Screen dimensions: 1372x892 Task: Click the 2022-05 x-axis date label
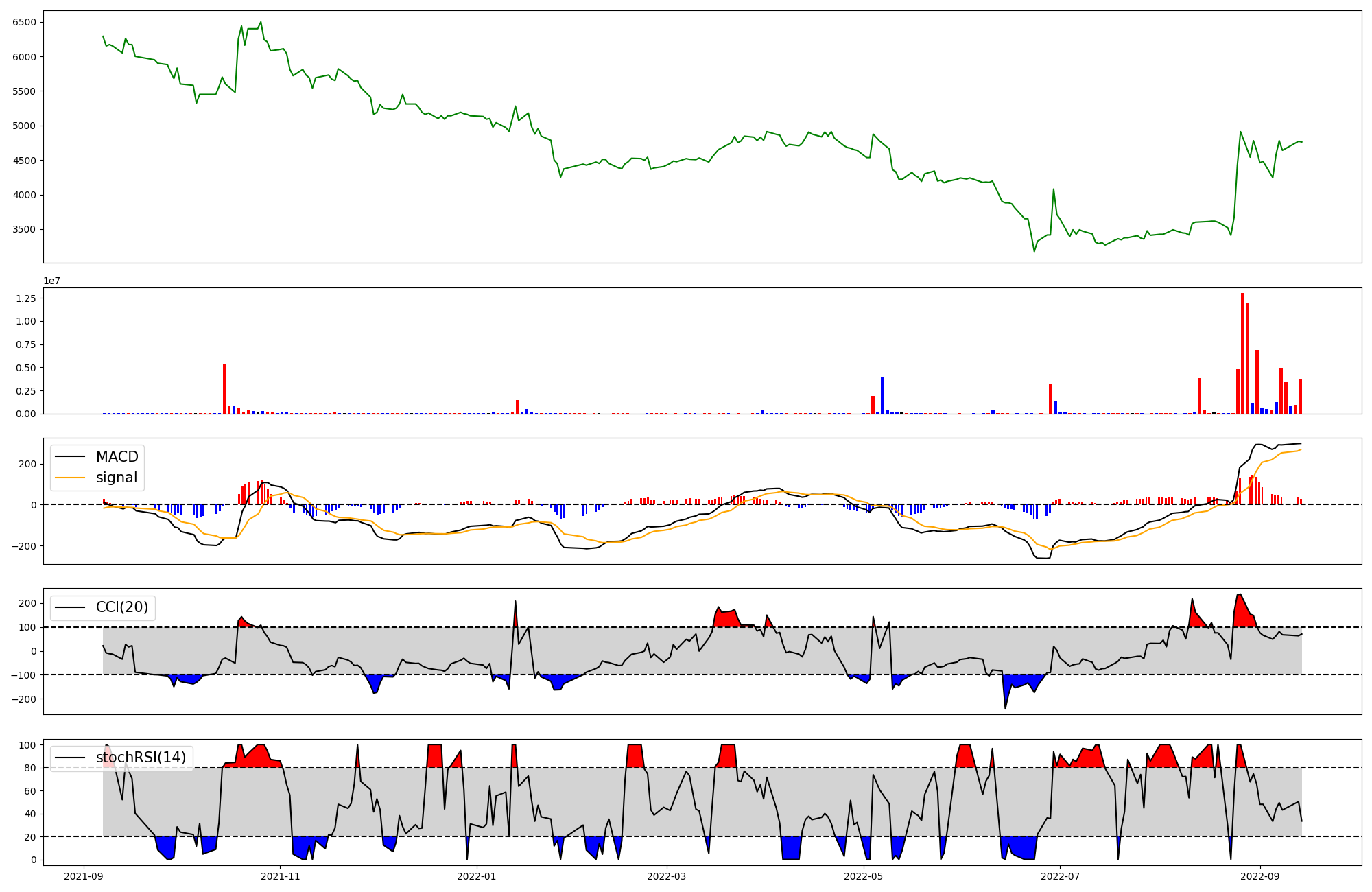point(863,876)
